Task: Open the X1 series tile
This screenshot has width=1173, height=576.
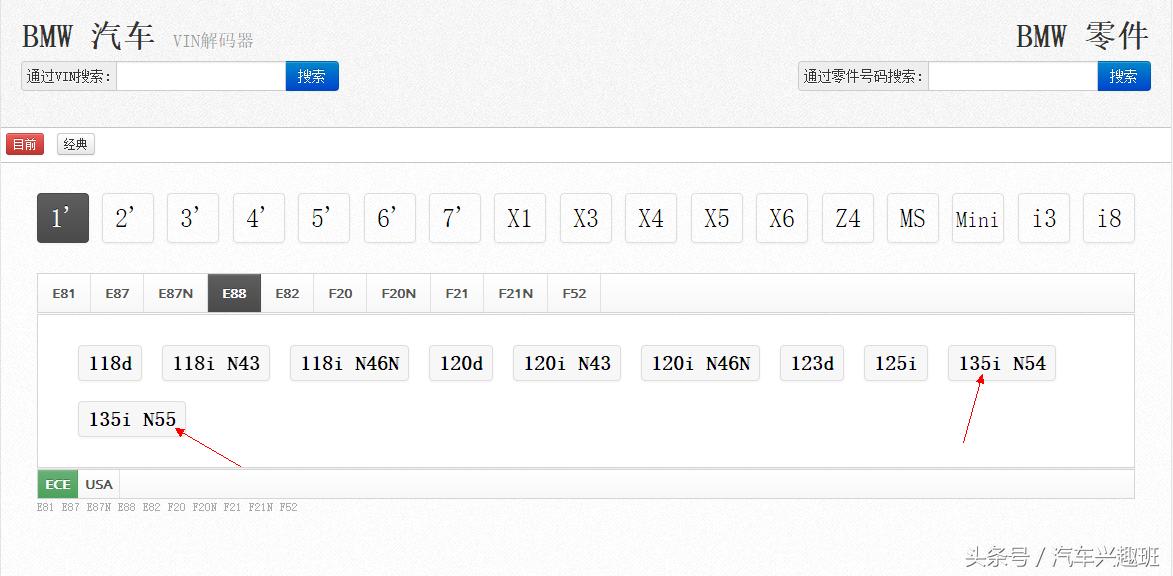Action: tap(520, 218)
